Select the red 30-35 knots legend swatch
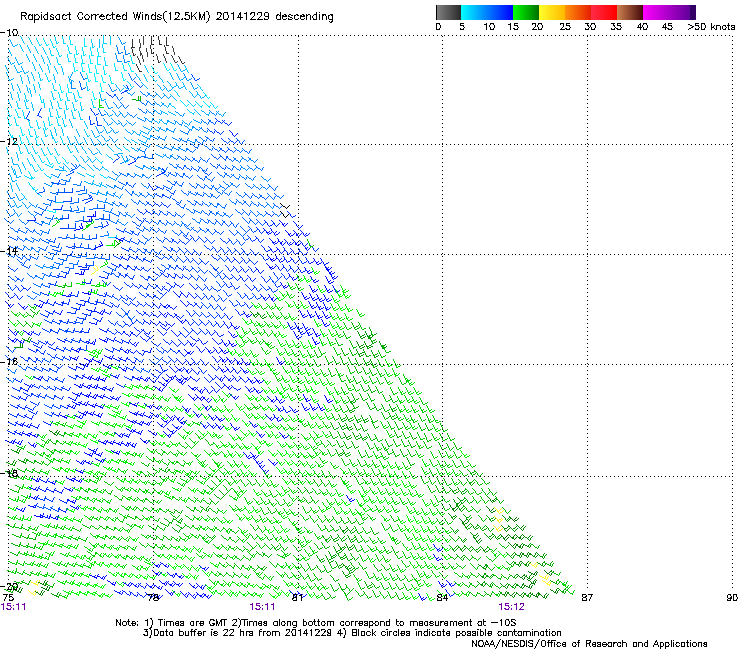 604,12
